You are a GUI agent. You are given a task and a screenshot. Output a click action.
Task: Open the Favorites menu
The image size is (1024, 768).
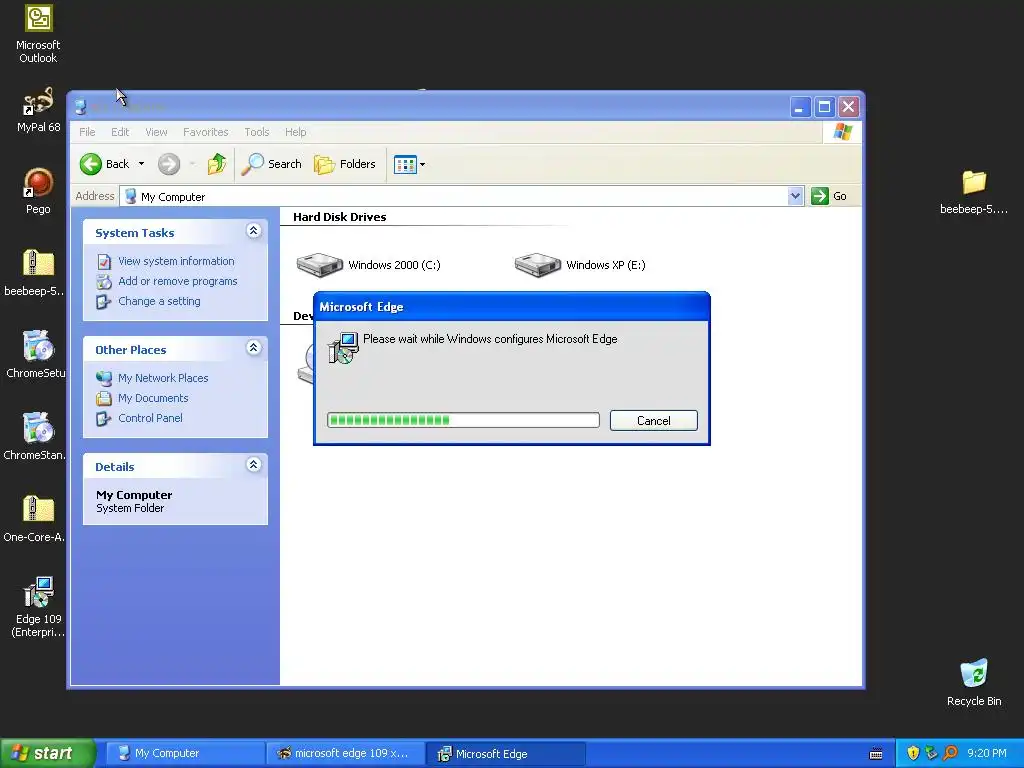pyautogui.click(x=206, y=132)
